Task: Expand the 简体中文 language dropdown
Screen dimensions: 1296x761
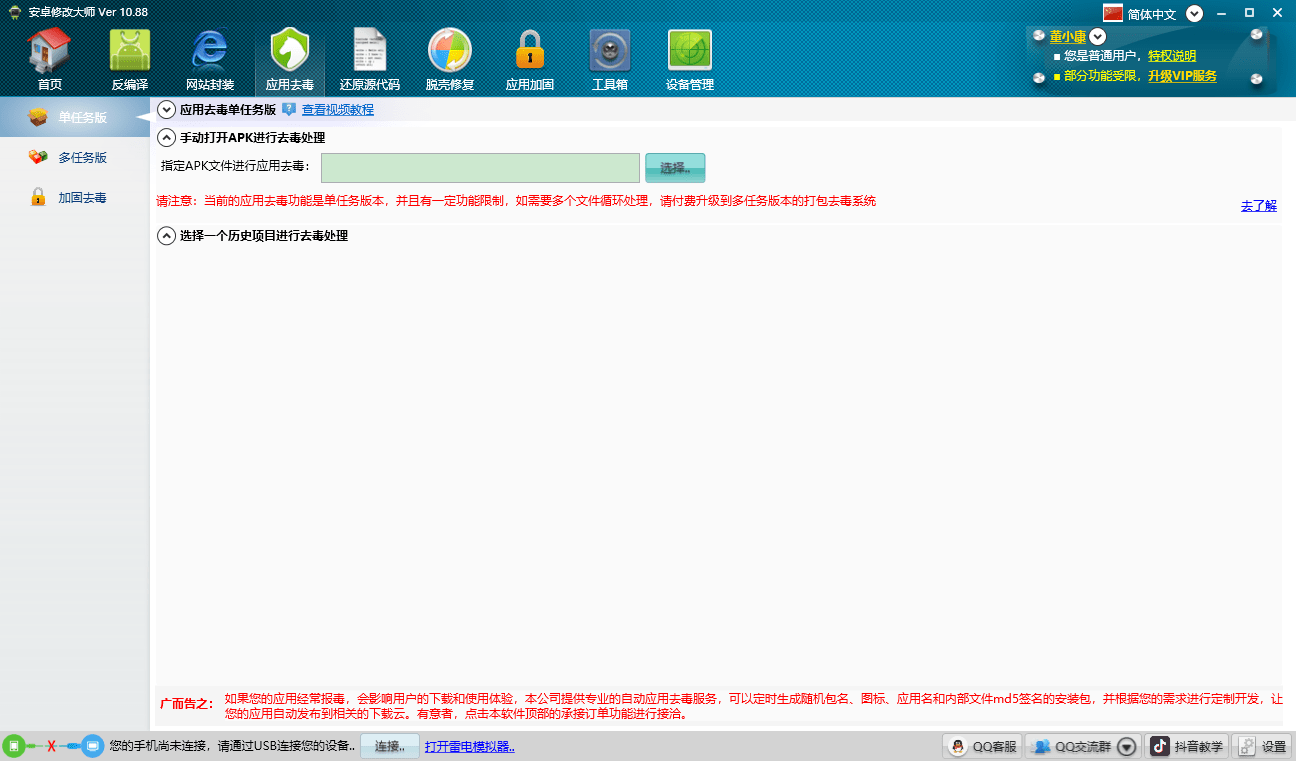Action: click(1194, 14)
